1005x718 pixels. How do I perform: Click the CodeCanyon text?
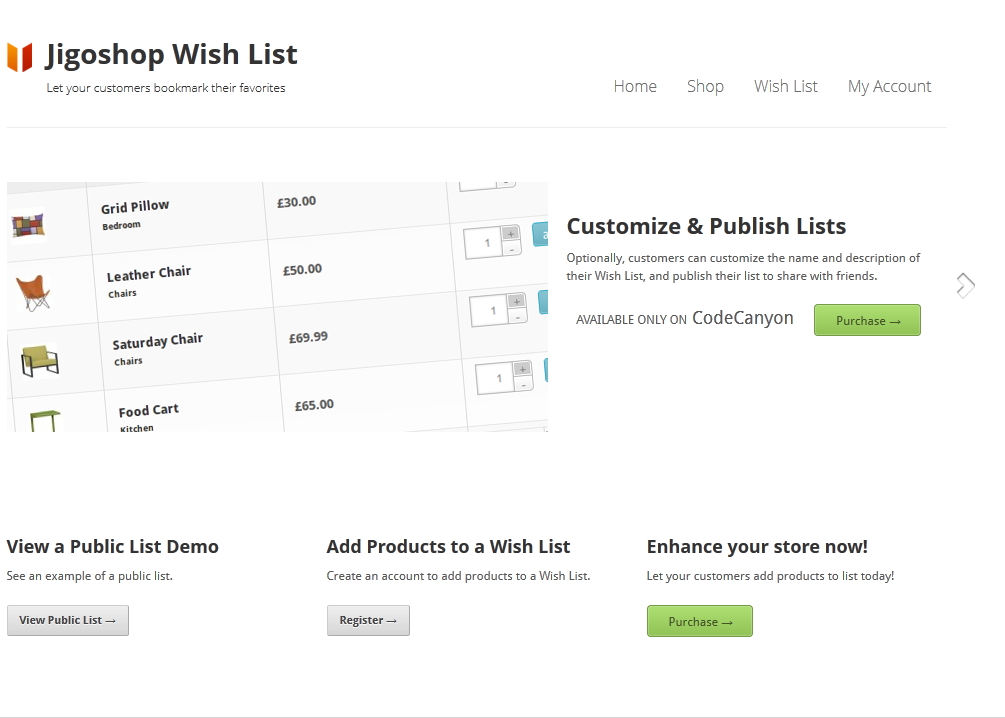point(742,318)
